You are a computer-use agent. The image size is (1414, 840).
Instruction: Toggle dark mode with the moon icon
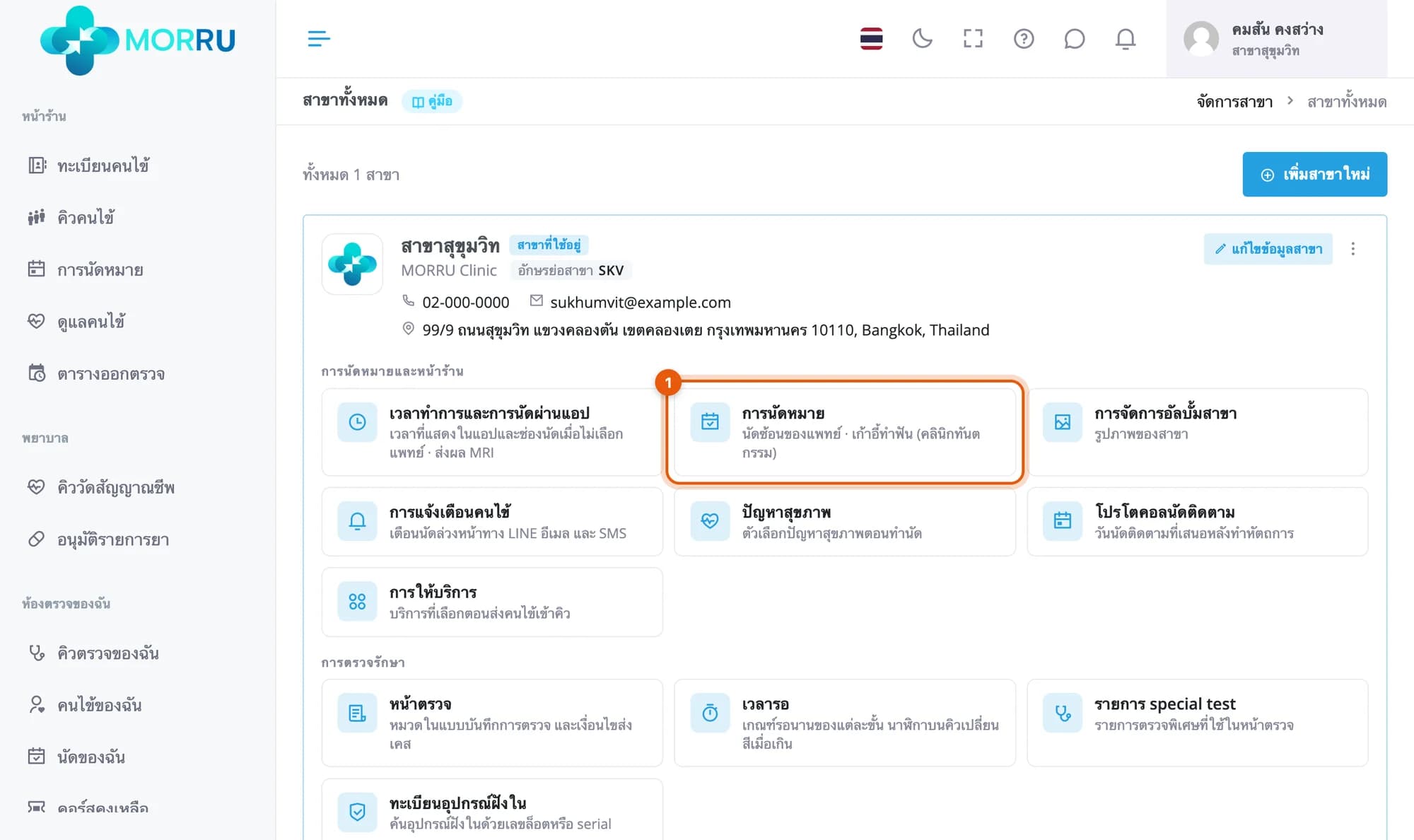(922, 39)
